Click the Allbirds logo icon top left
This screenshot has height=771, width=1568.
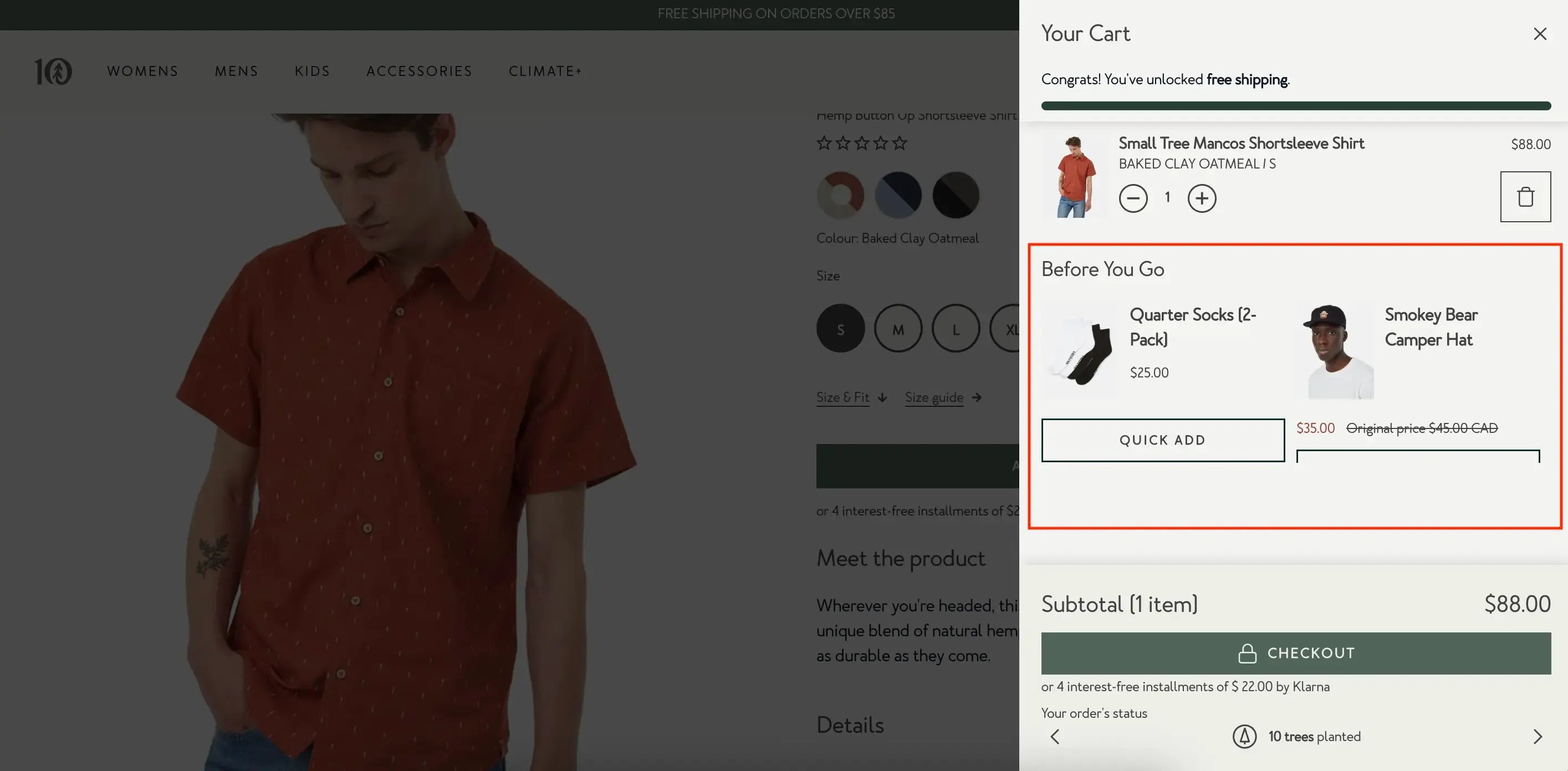point(53,71)
